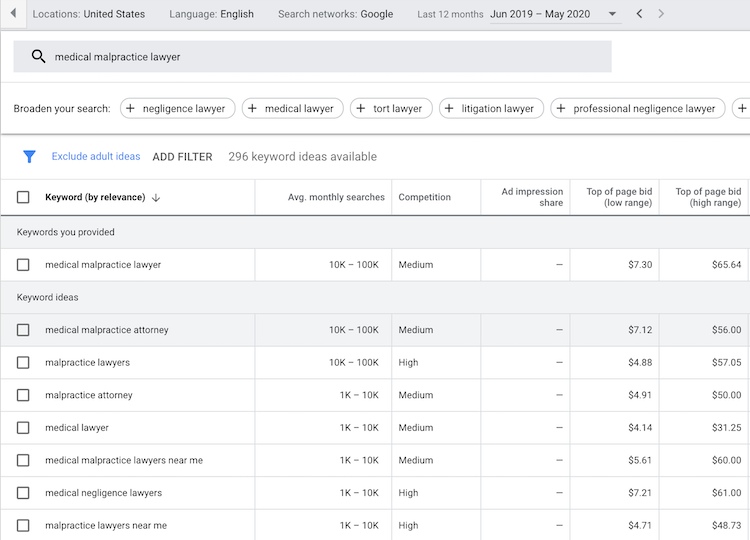Tick checkbox for 'medical lawyer' keyword
Image resolution: width=750 pixels, height=540 pixels.
[23, 428]
